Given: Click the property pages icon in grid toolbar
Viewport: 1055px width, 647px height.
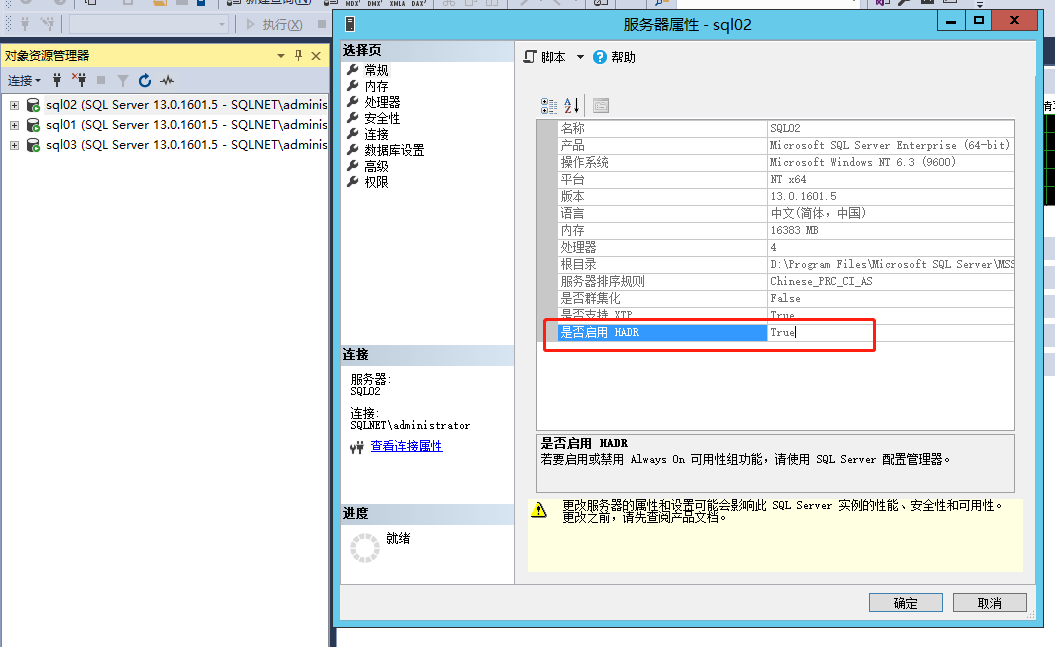Looking at the screenshot, I should coord(601,106).
